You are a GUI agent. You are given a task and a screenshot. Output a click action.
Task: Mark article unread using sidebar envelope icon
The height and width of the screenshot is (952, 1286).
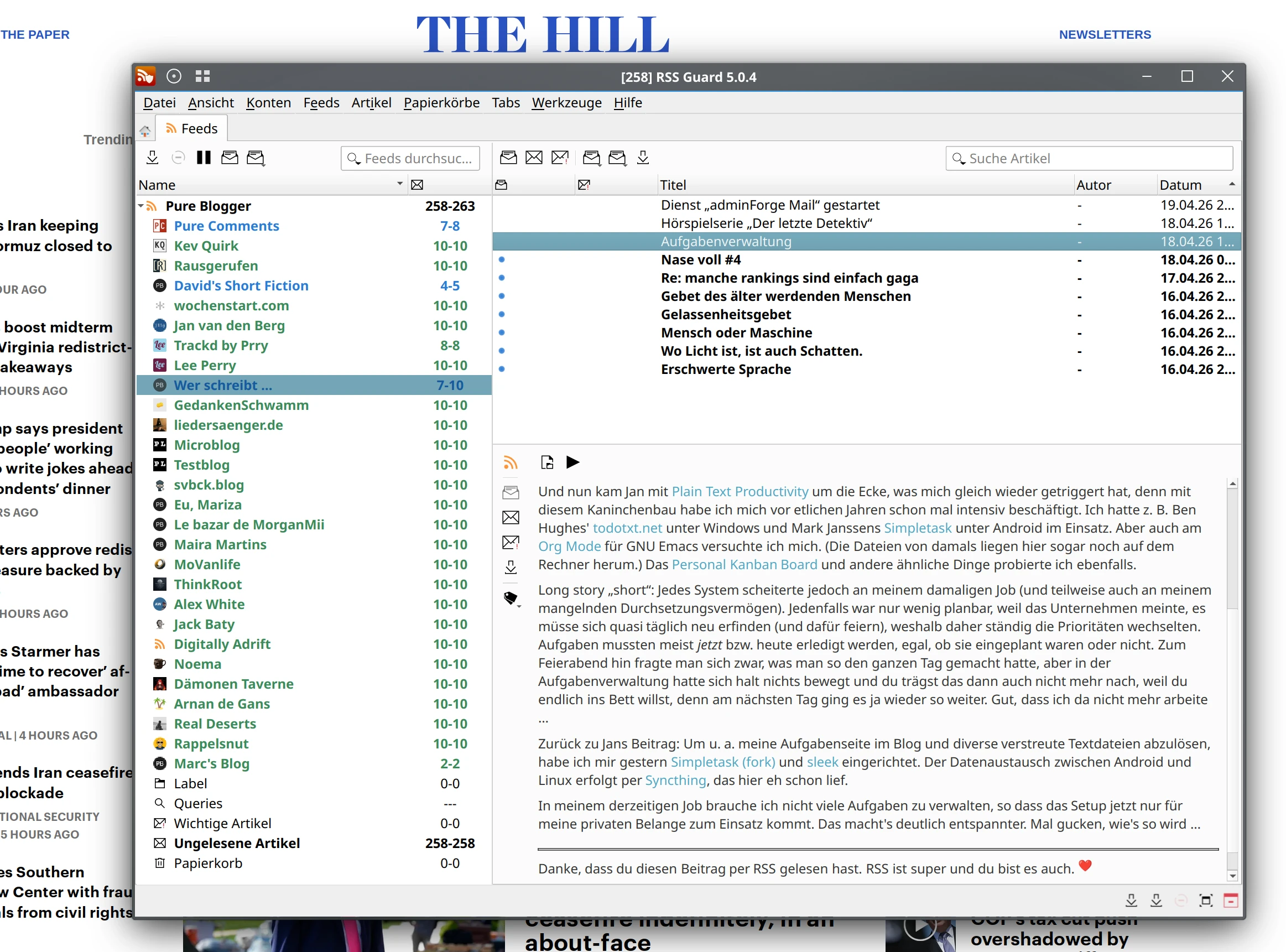coord(511,518)
